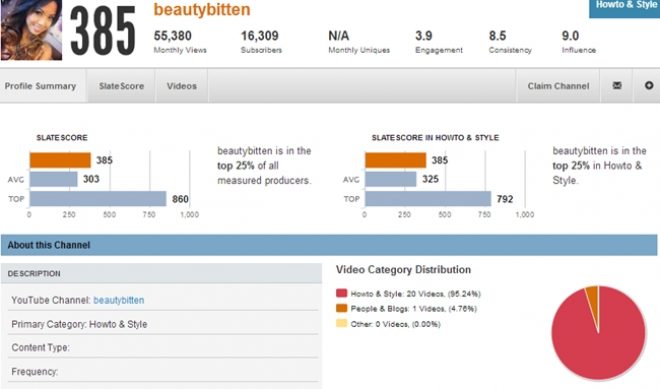Switch to the SlateScore tab
The image size is (660, 389).
point(121,86)
